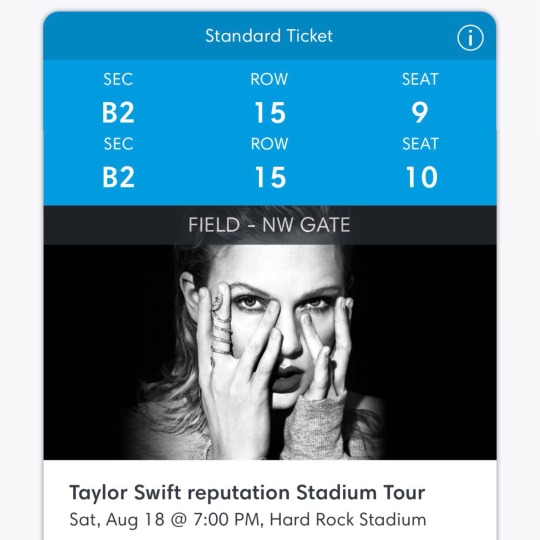Tap the Standard Ticket header
The width and height of the screenshot is (540, 540).
(269, 36)
